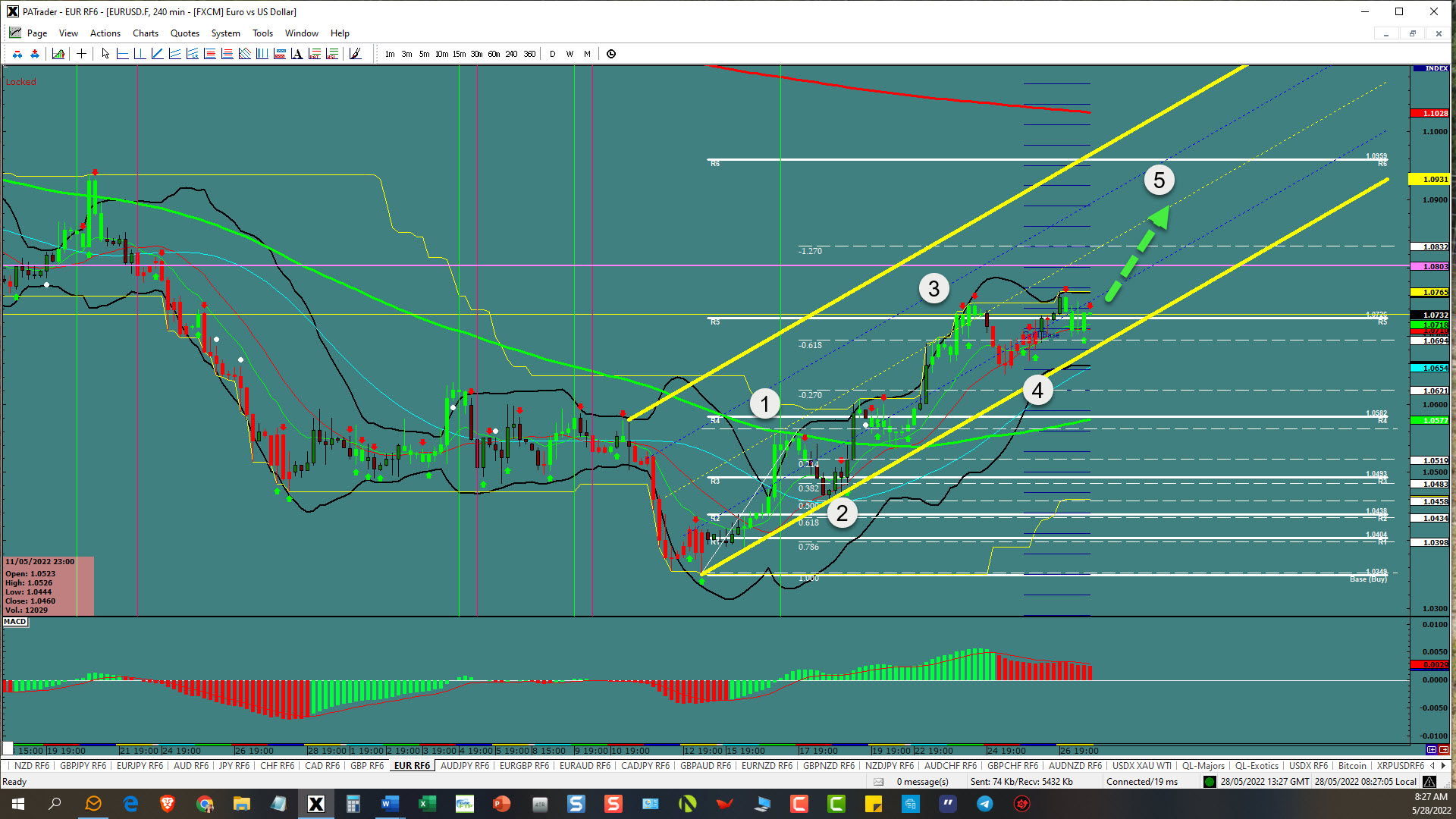Image resolution: width=1456 pixels, height=819 pixels.
Task: Open Excel from the taskbar
Action: [427, 804]
